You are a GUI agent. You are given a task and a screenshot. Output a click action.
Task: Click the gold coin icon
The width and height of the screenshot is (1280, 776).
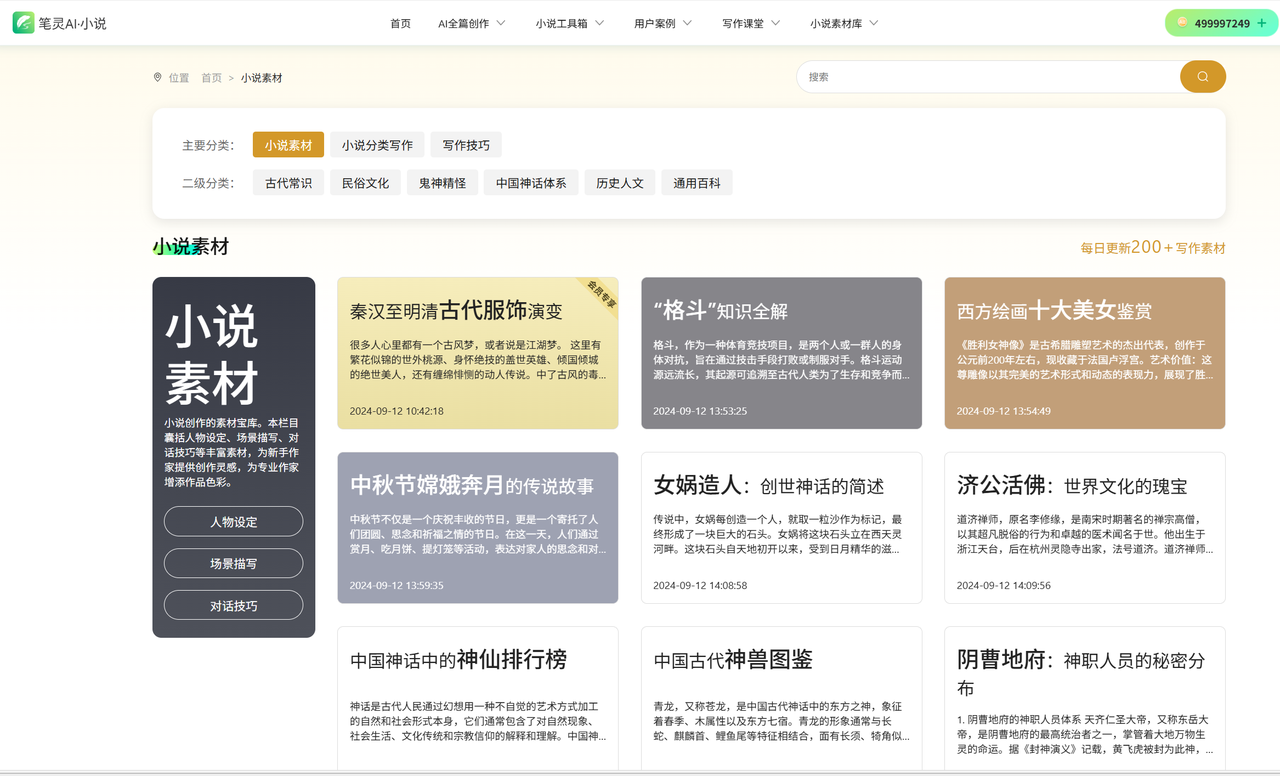tap(1182, 23)
